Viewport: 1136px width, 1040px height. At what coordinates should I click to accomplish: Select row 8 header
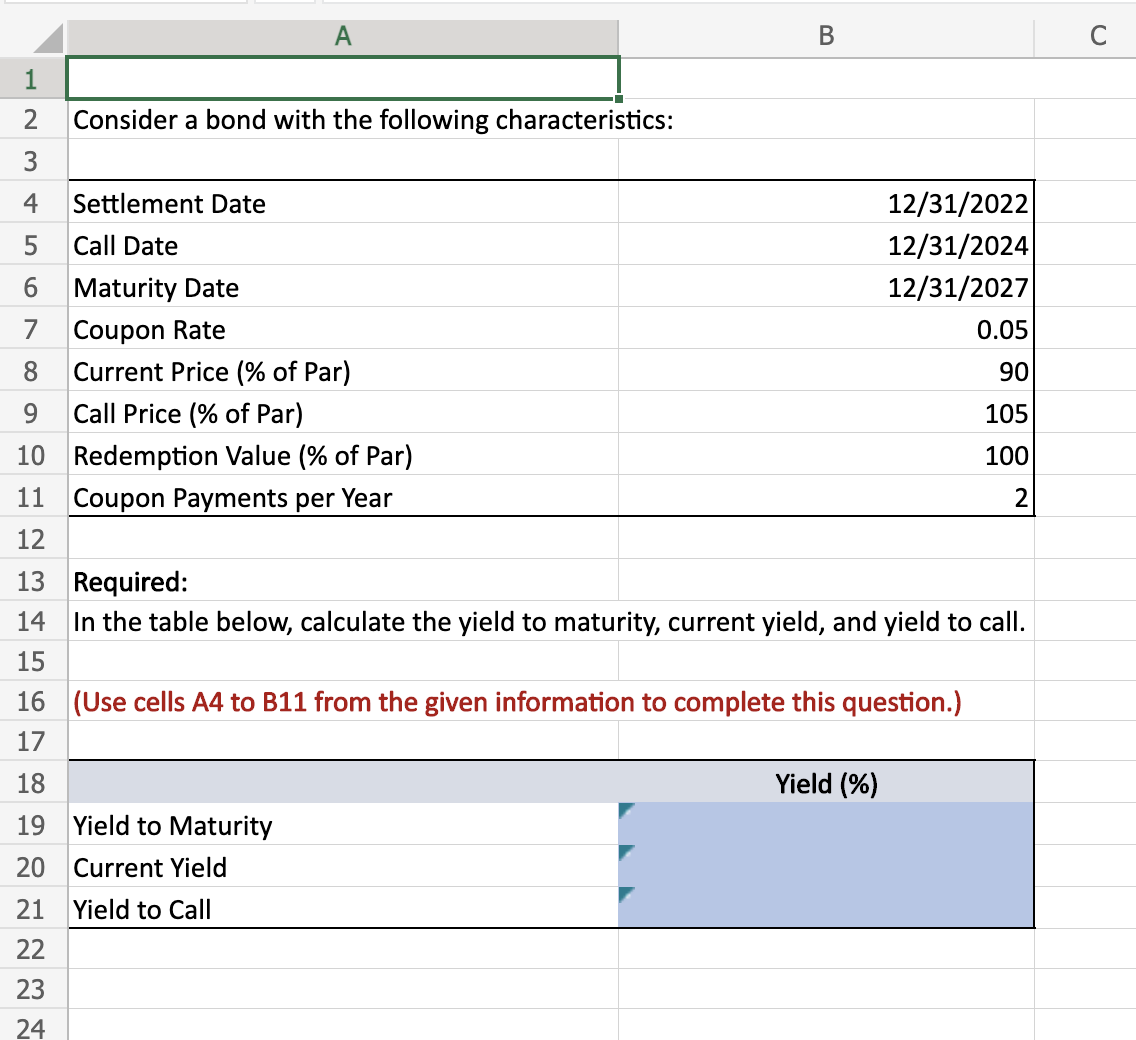pos(32,371)
